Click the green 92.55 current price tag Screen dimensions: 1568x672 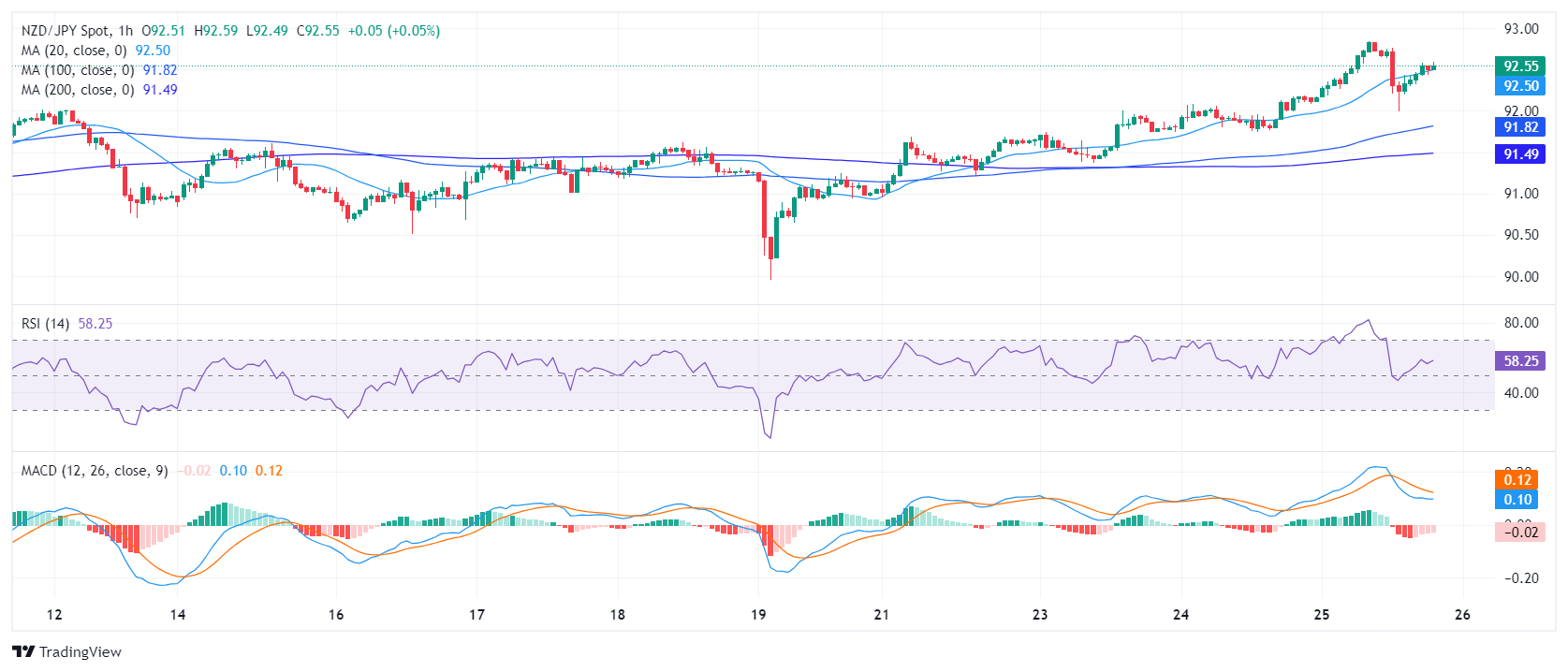coord(1520,66)
